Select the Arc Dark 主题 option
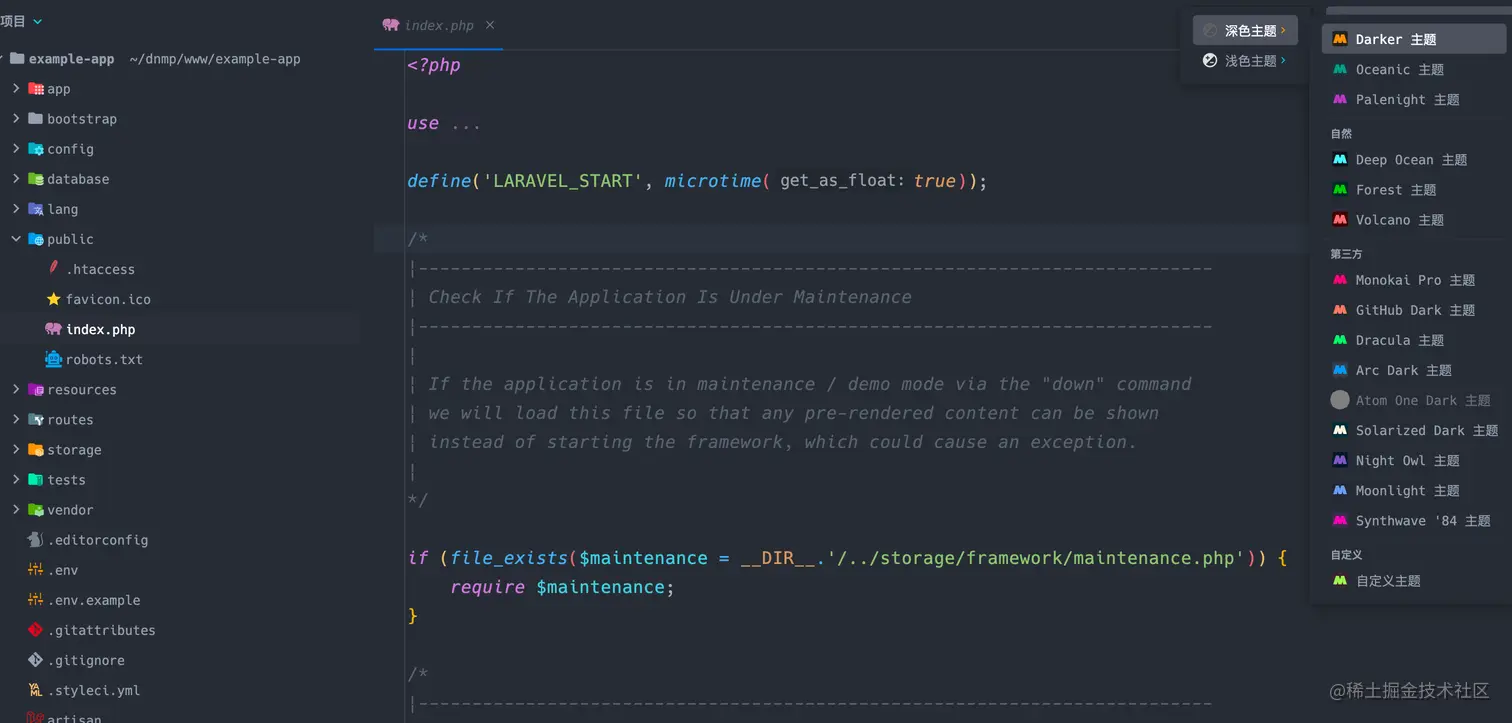Screen dimensions: 1512x723 [x=1414, y=370]
